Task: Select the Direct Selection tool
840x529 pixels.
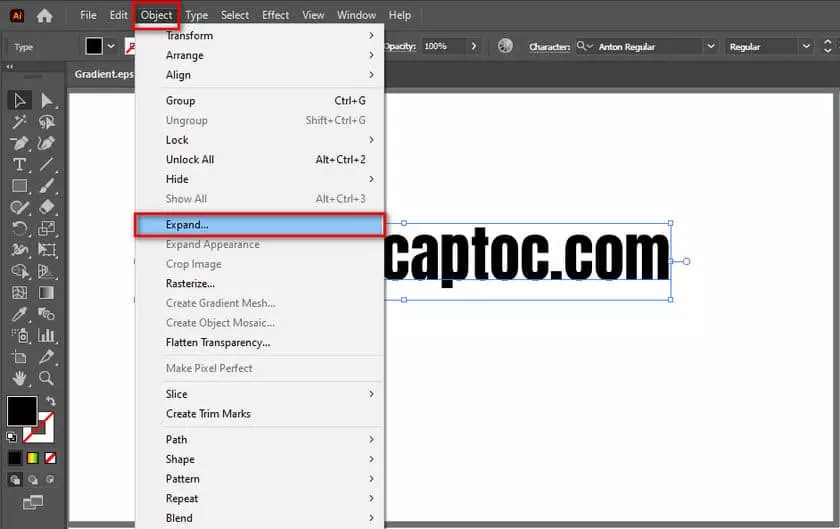Action: pos(46,100)
